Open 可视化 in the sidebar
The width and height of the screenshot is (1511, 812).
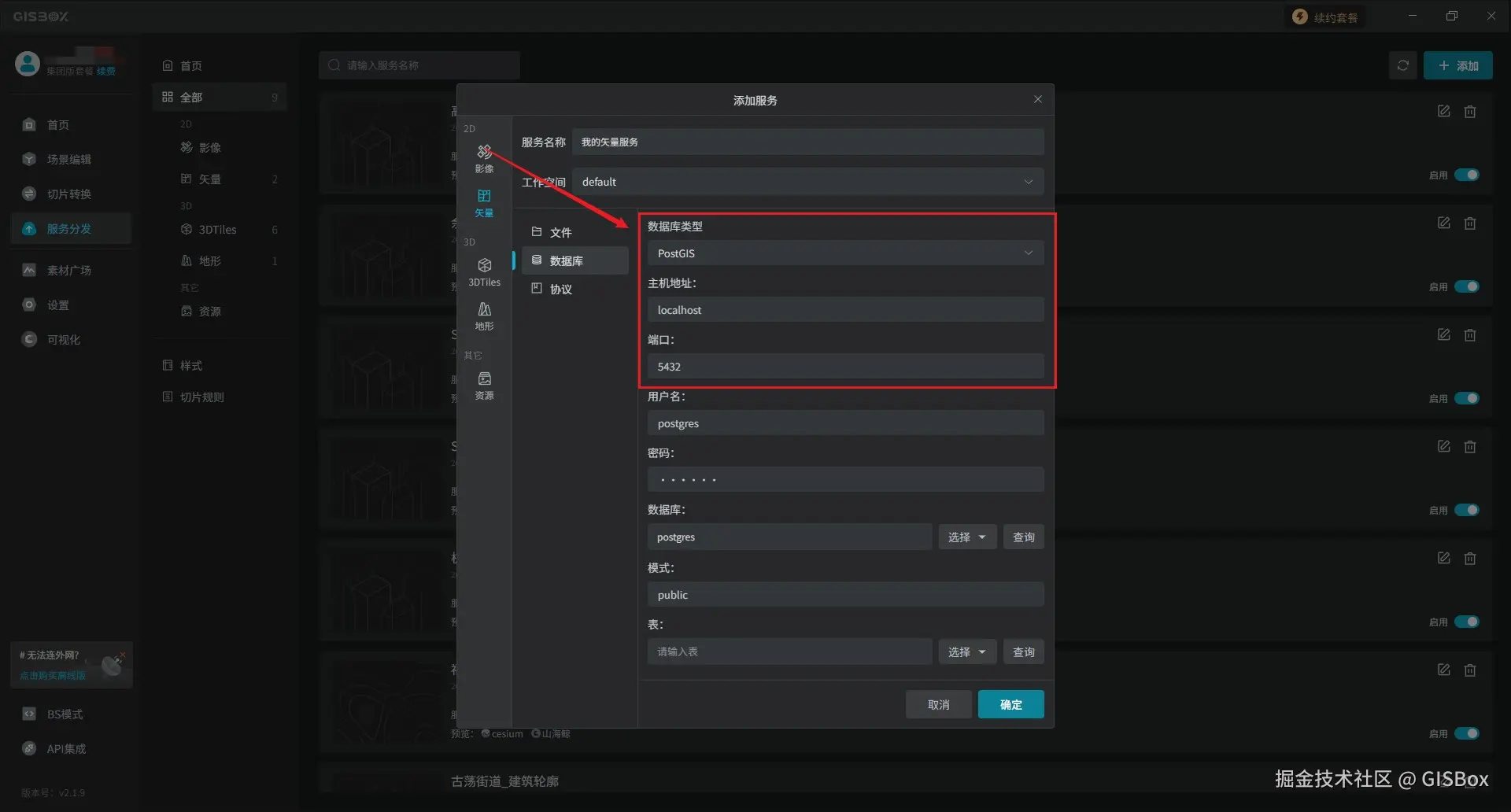coord(71,339)
